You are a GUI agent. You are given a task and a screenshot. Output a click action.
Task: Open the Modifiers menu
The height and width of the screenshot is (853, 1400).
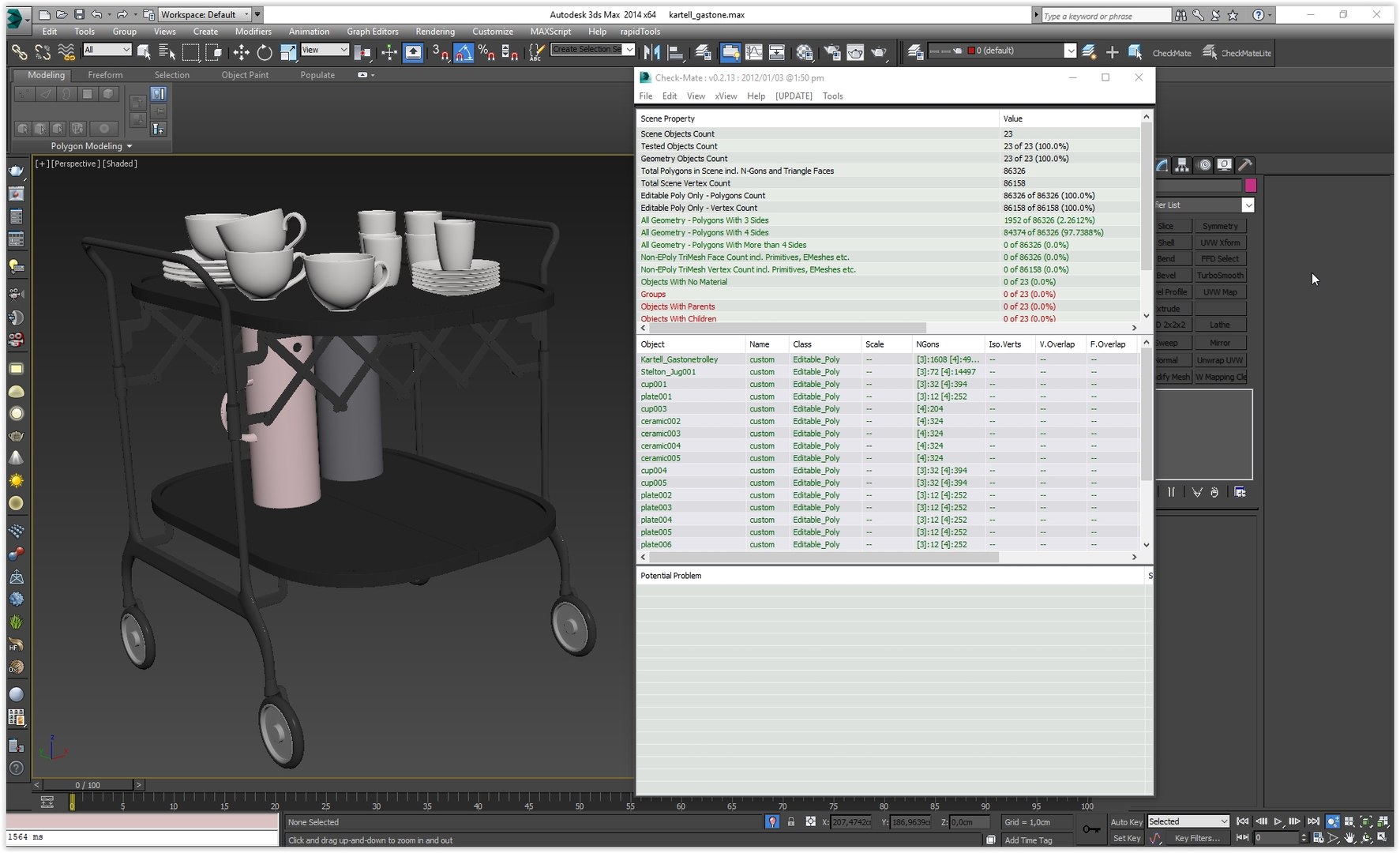click(253, 32)
